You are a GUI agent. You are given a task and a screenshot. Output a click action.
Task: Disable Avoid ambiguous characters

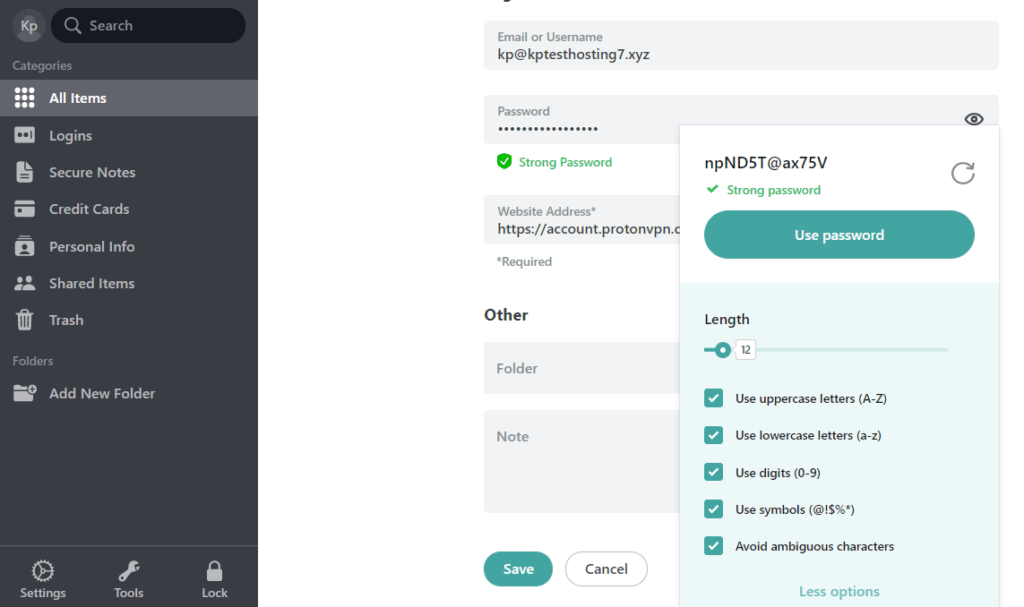coord(714,546)
